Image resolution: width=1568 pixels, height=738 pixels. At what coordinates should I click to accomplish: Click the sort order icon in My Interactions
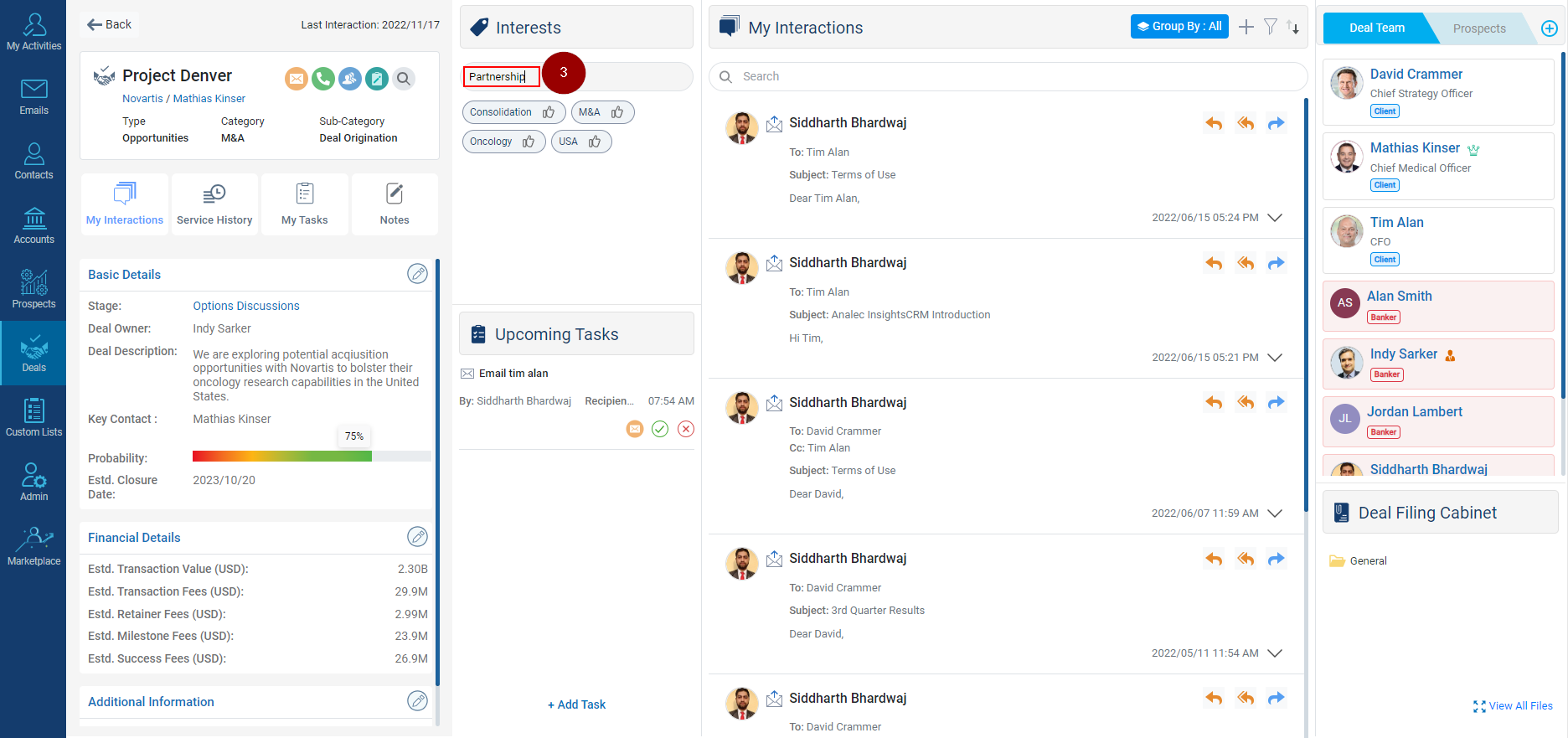click(1293, 27)
